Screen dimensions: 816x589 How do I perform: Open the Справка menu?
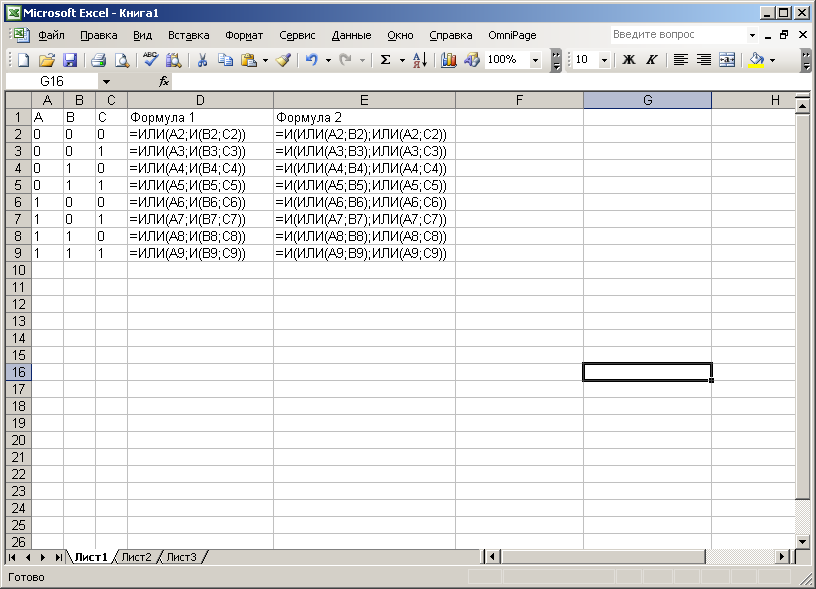pos(451,35)
